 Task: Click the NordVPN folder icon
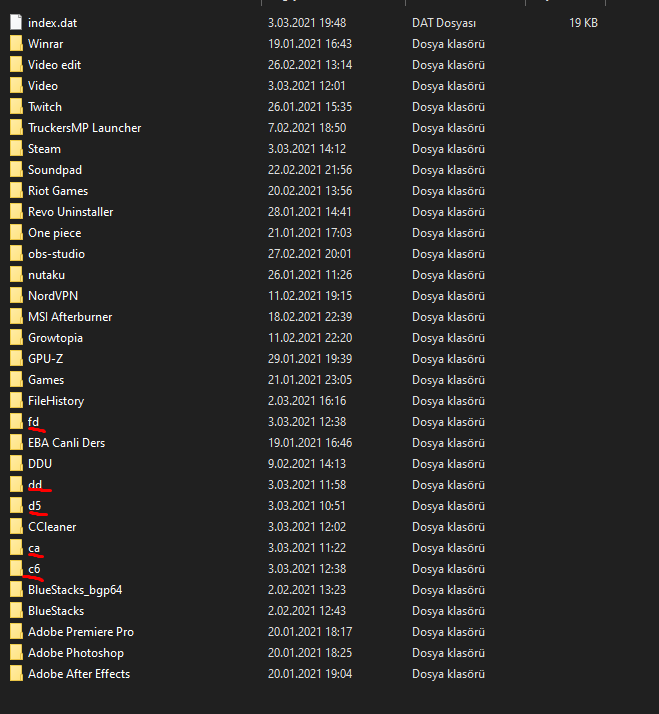[x=16, y=296]
